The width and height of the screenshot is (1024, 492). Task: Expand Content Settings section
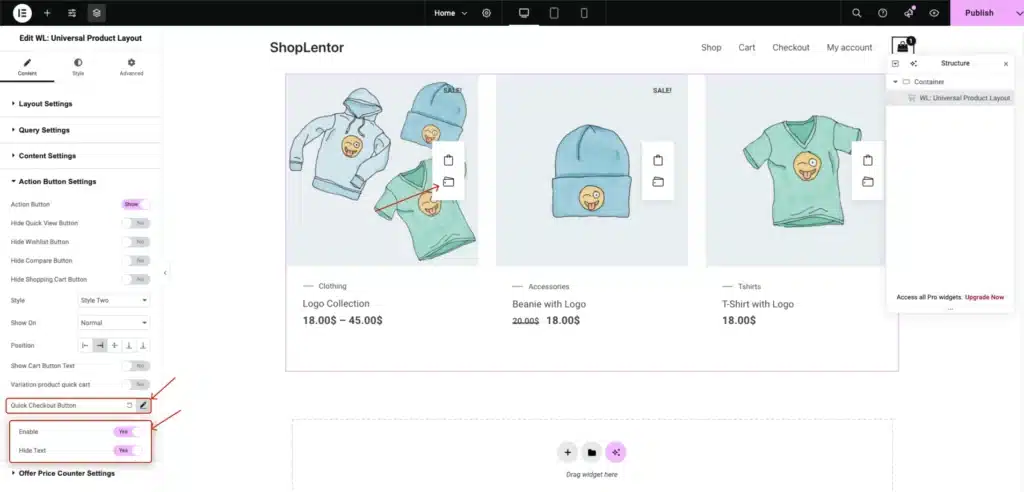coord(80,156)
